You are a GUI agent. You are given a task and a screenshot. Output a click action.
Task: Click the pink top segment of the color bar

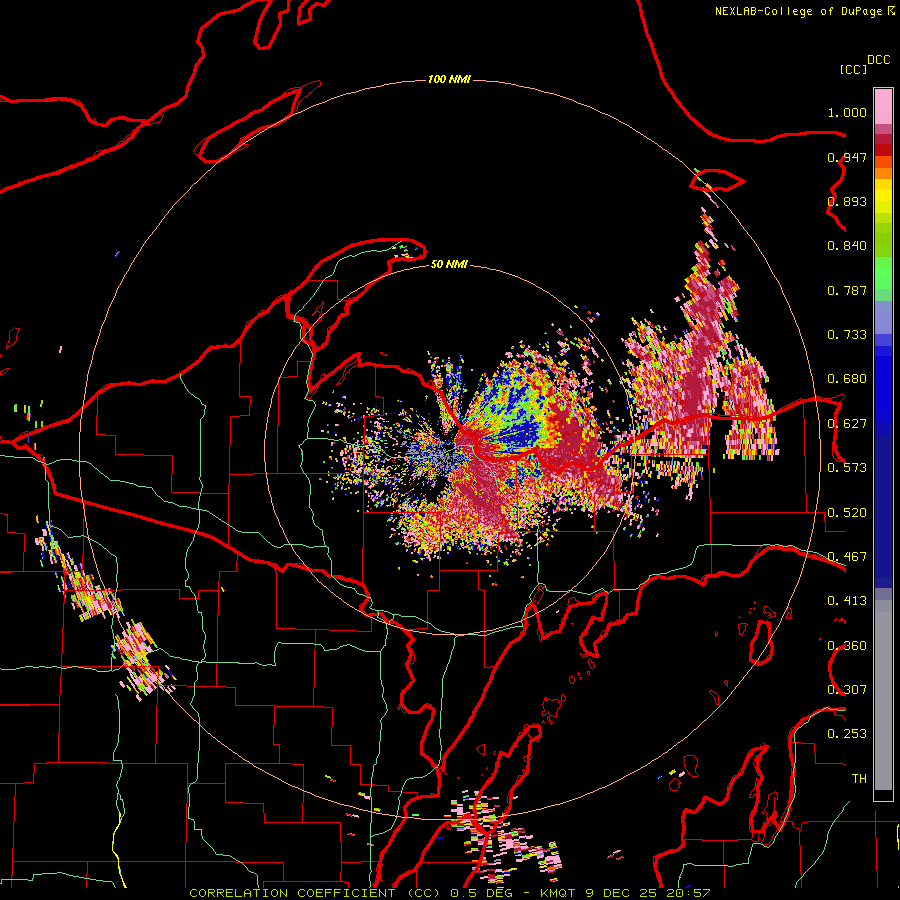click(883, 106)
